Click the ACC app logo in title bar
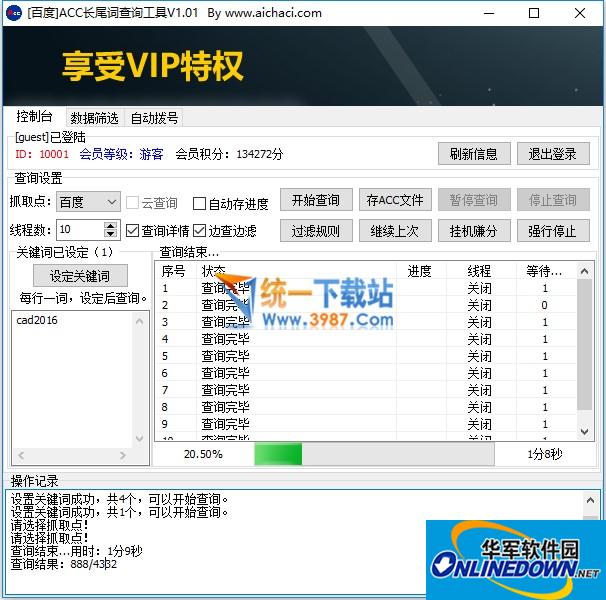606x600 pixels. coord(14,13)
